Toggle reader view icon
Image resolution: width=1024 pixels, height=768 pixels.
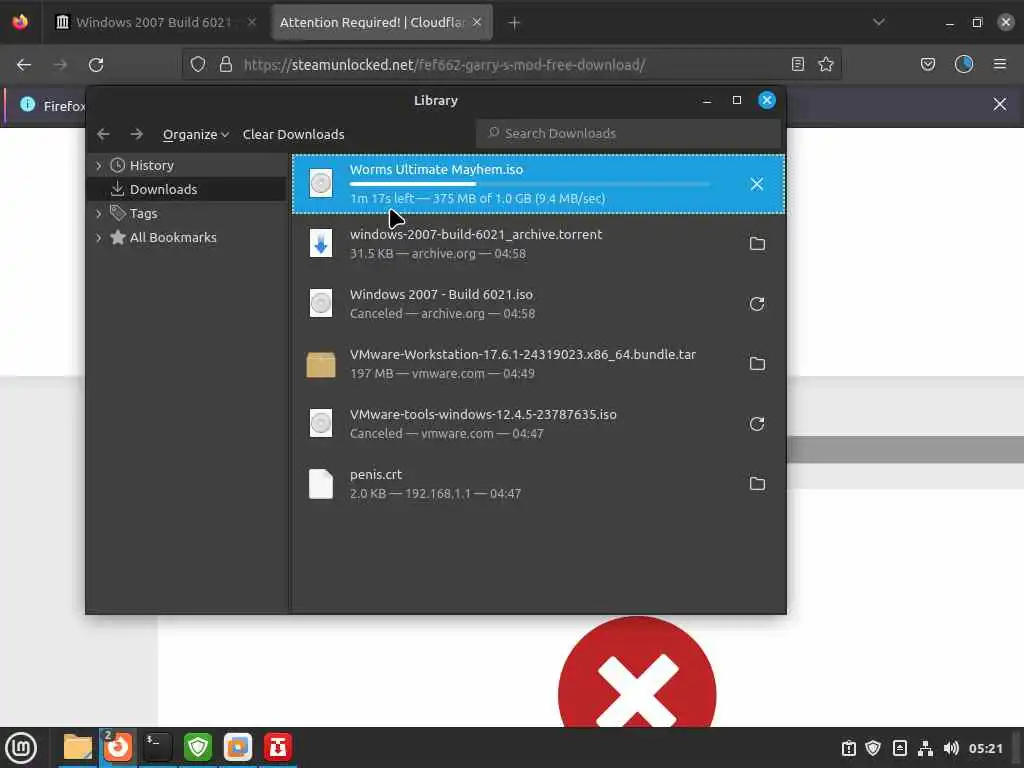tap(797, 64)
